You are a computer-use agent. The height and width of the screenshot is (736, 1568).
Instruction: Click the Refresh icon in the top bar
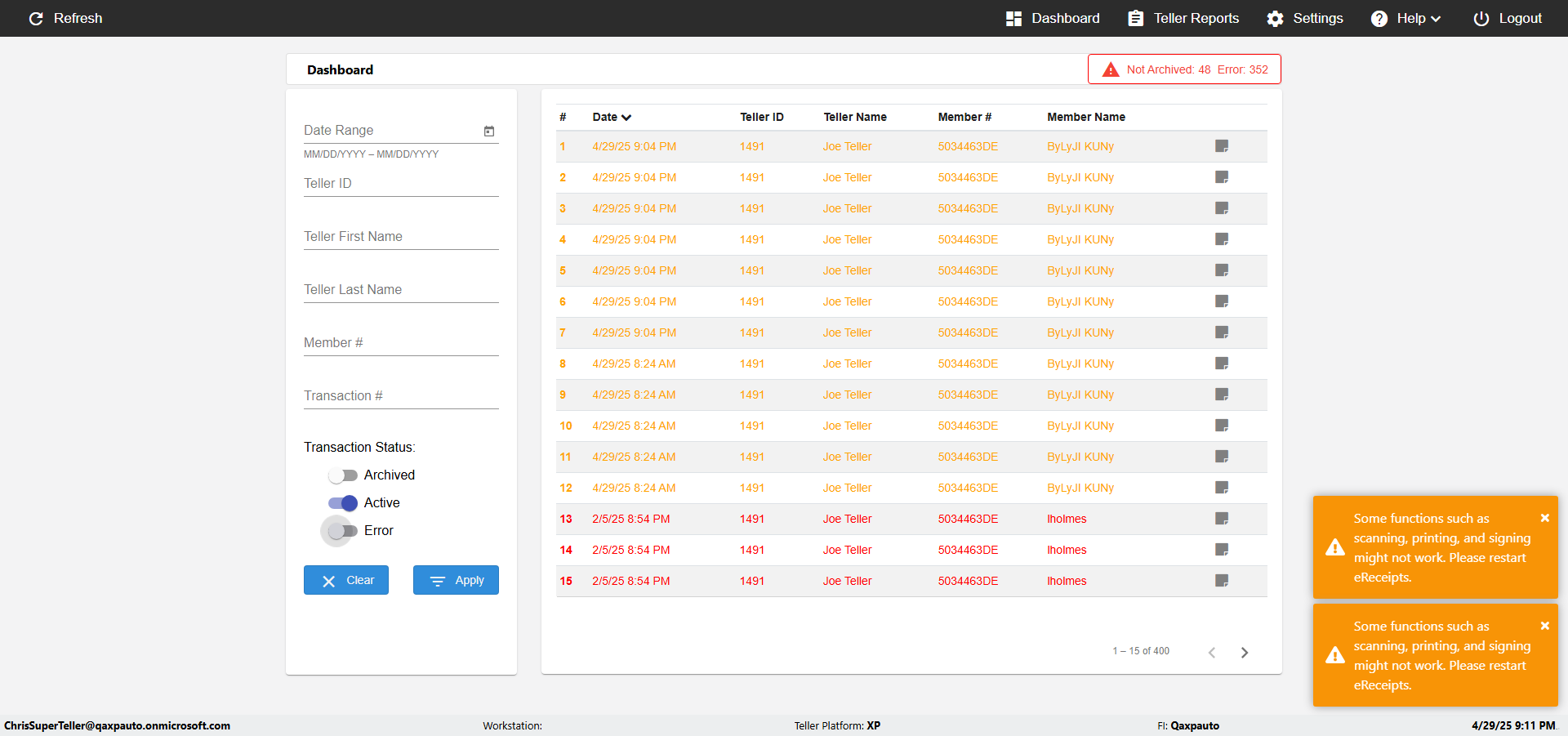(36, 18)
